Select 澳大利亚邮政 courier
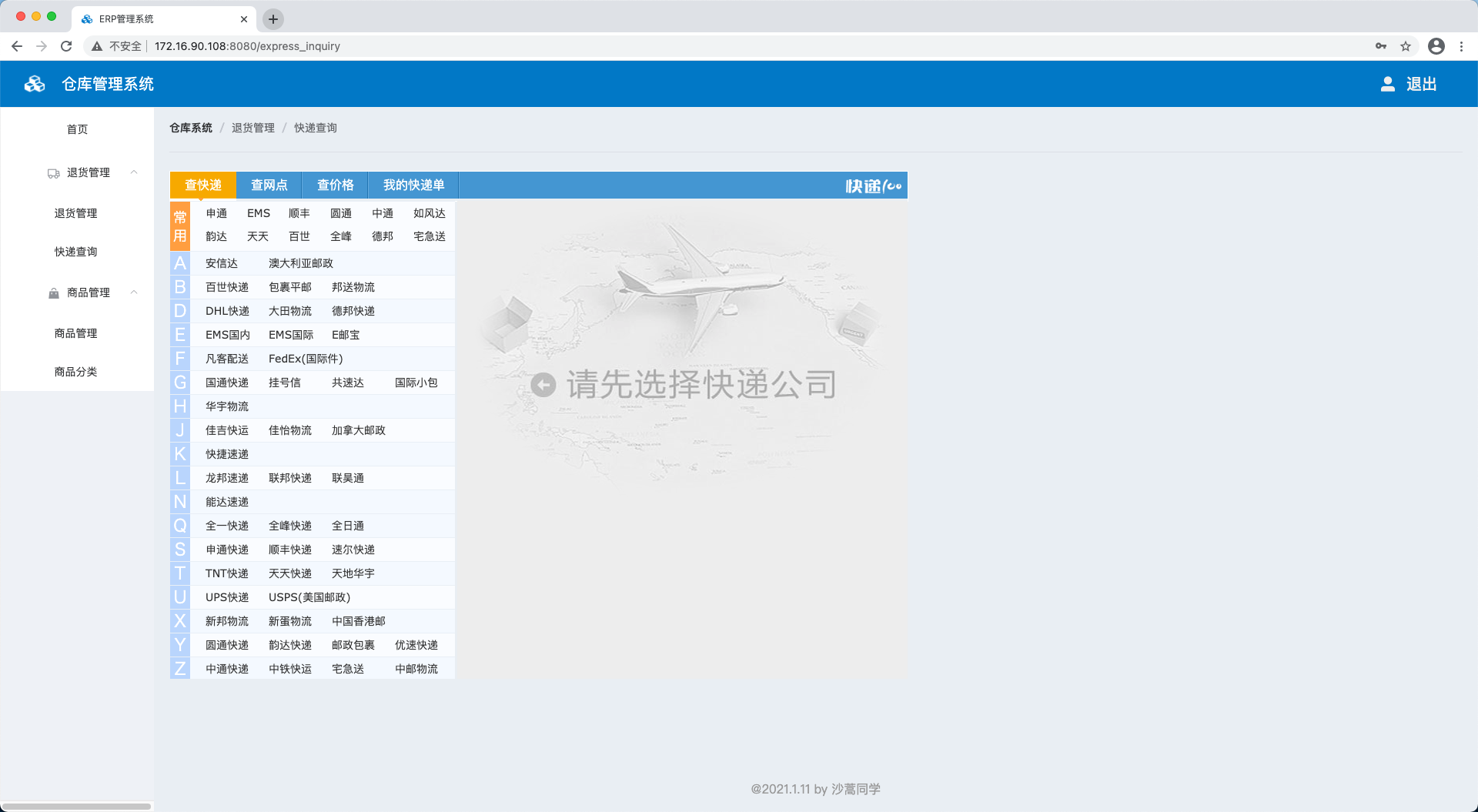 (301, 263)
